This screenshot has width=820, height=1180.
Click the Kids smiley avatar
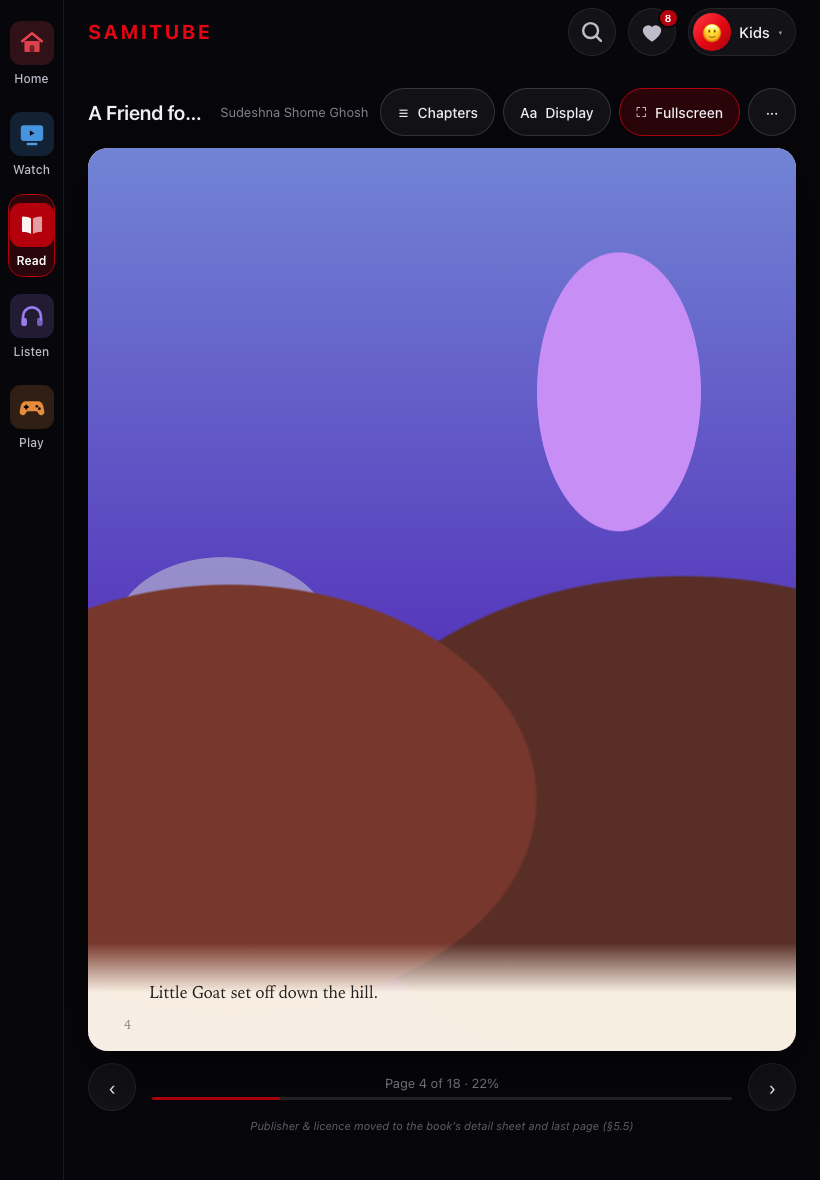(712, 32)
